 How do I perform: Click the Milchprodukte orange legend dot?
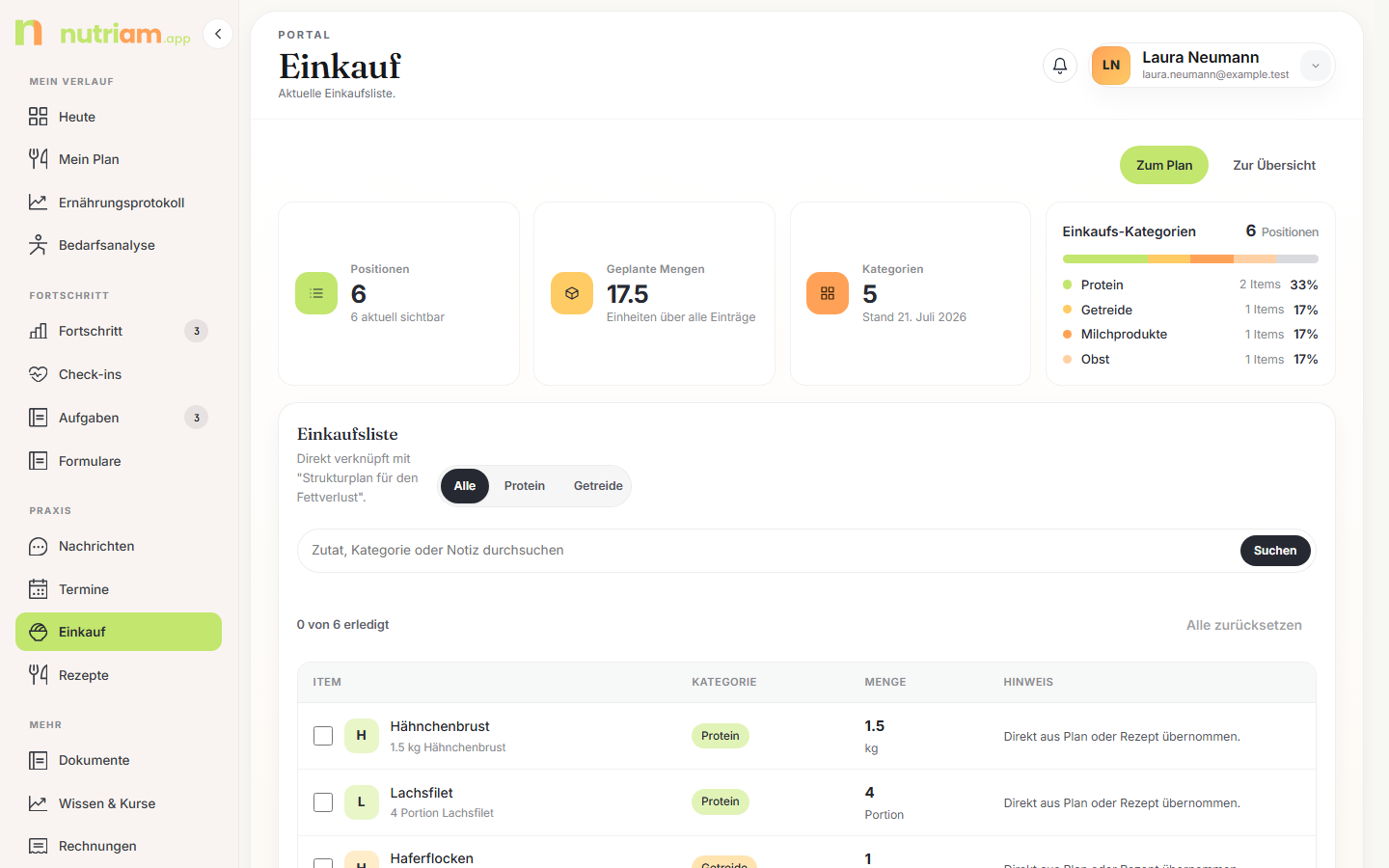1068,335
